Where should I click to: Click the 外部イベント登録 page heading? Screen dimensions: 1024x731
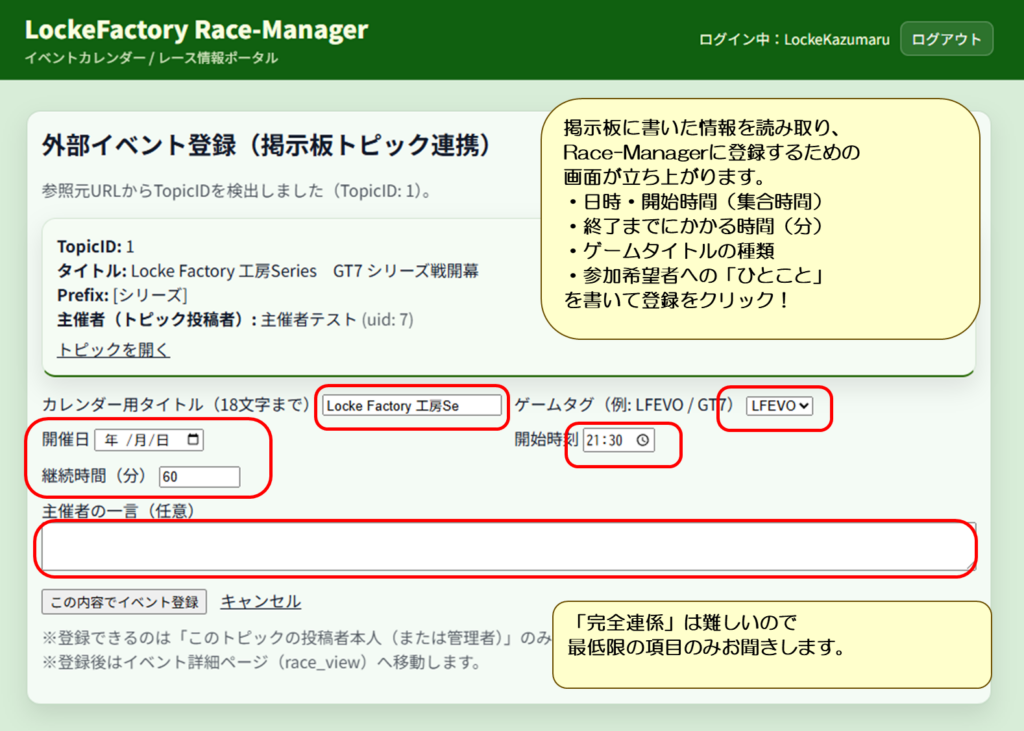(267, 146)
